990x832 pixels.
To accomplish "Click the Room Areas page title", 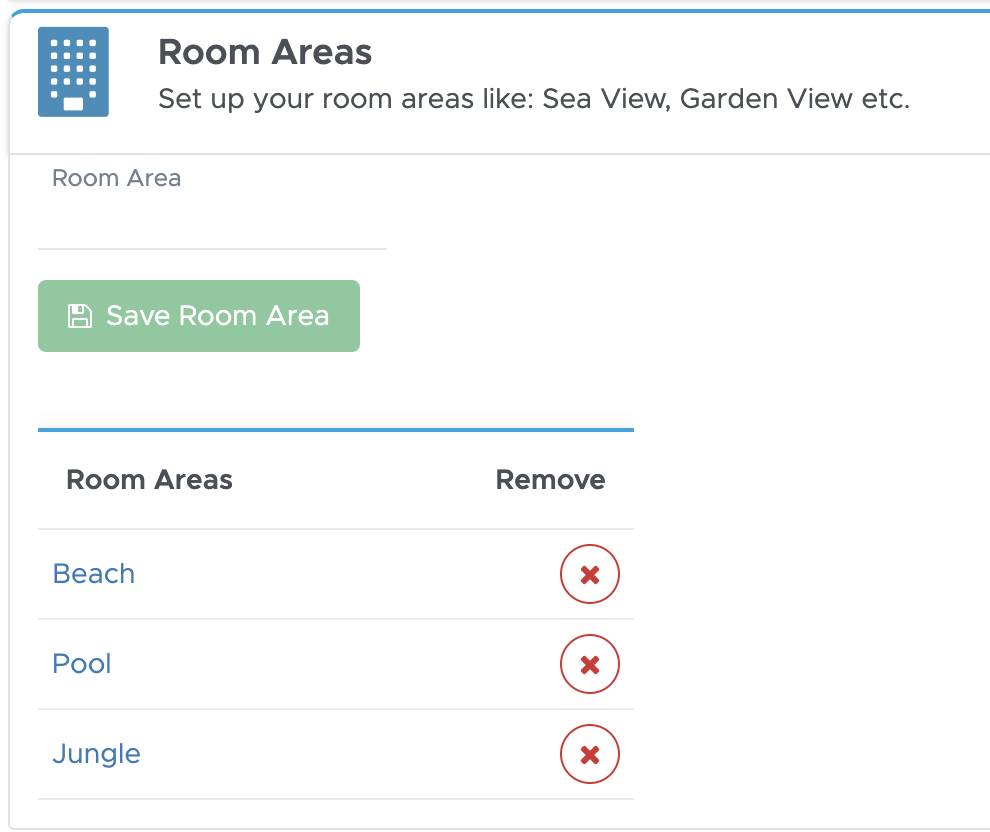I will pyautogui.click(x=265, y=52).
